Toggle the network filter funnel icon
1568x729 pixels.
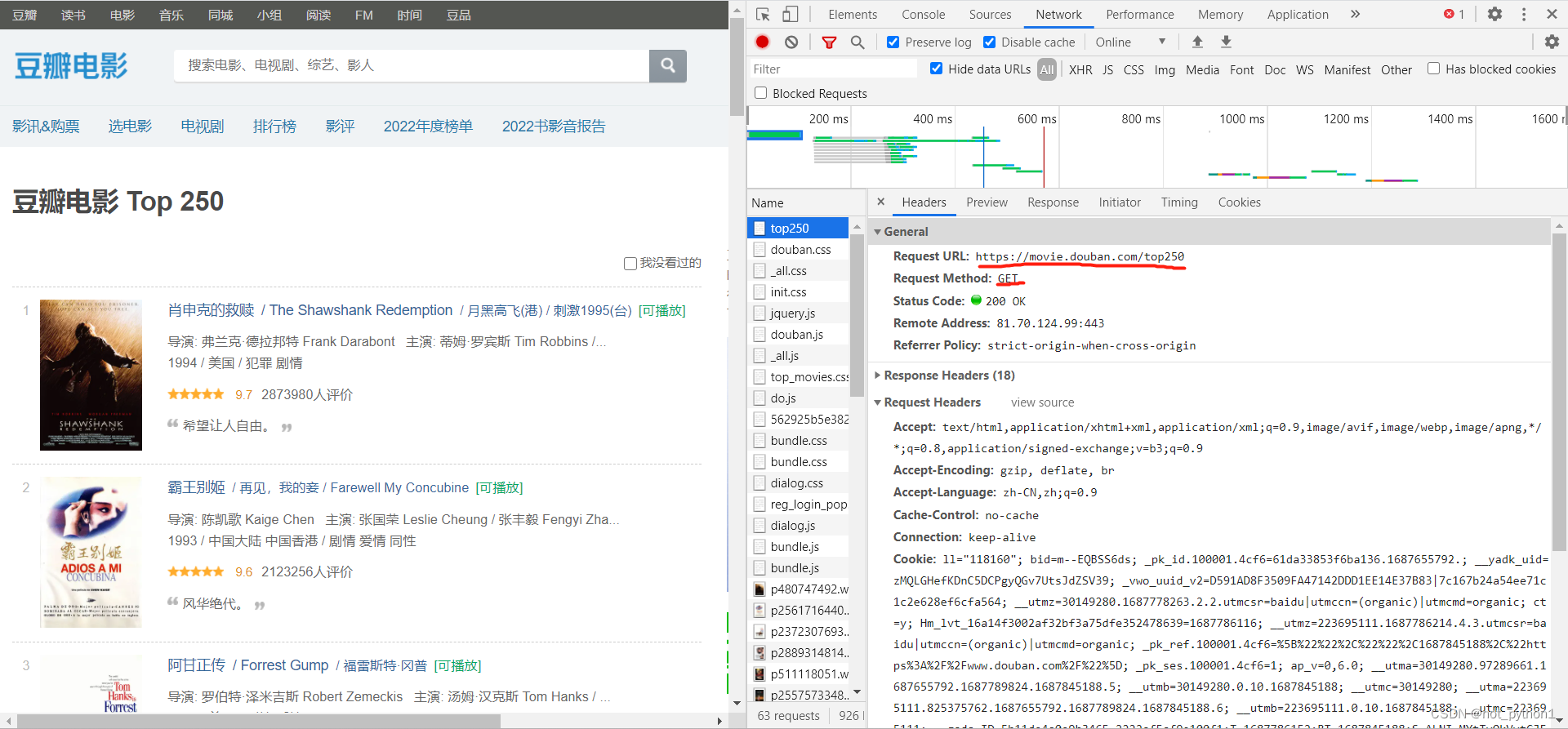click(829, 42)
